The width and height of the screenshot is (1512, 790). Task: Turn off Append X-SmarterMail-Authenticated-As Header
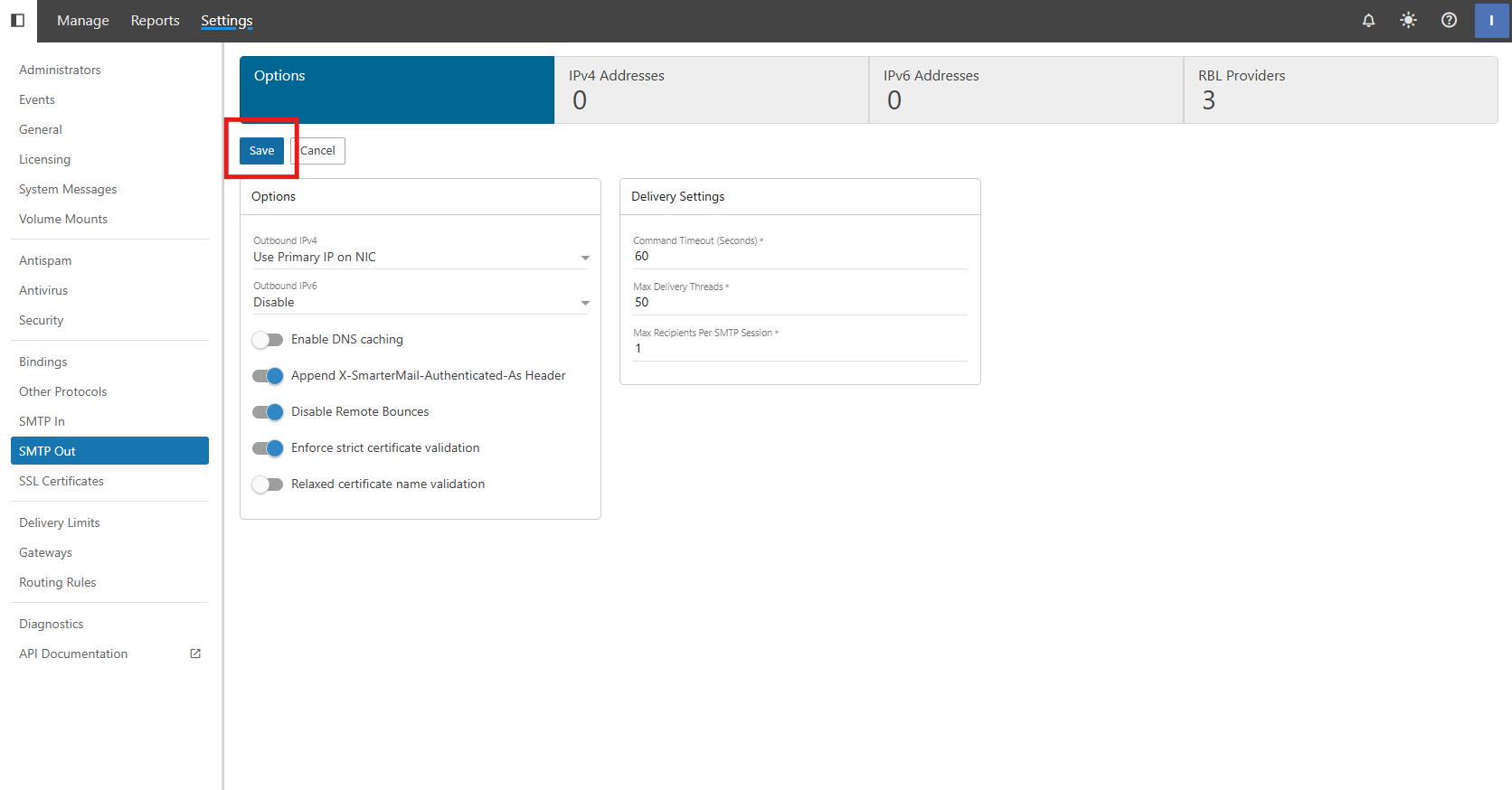(x=268, y=376)
